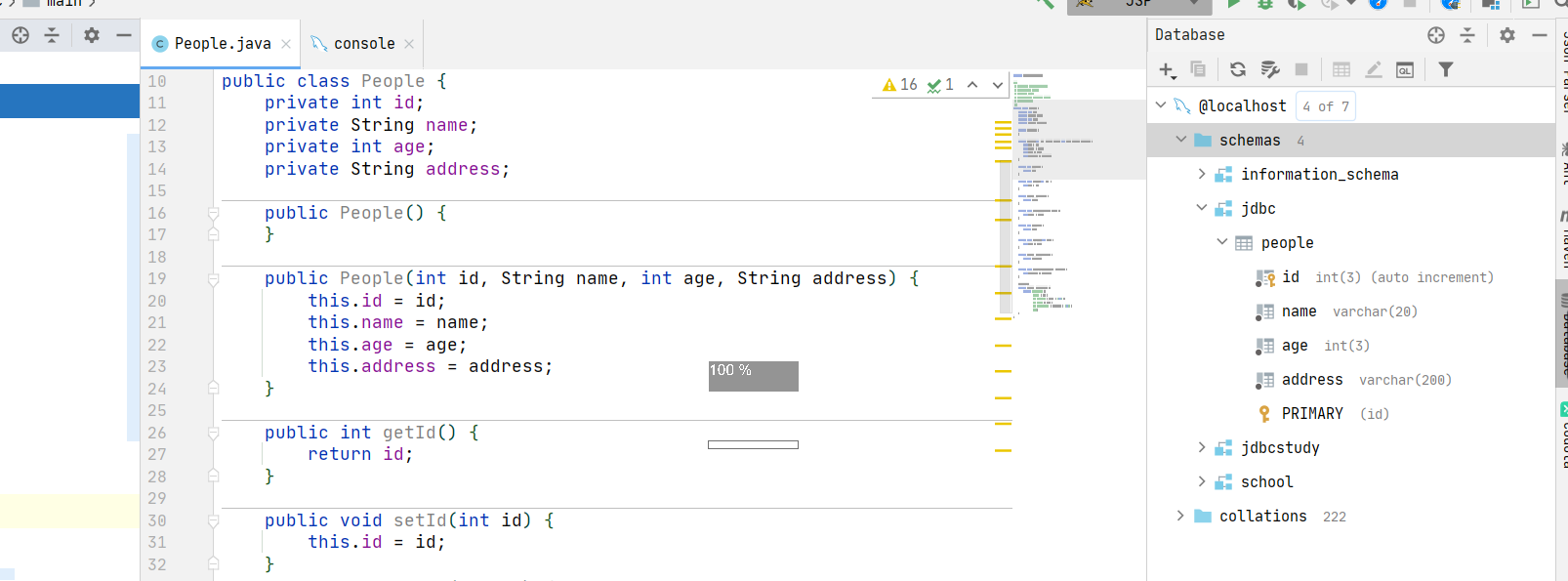Click locate target icon in left panel
Viewport: 1568px width, 581px height.
tap(21, 35)
